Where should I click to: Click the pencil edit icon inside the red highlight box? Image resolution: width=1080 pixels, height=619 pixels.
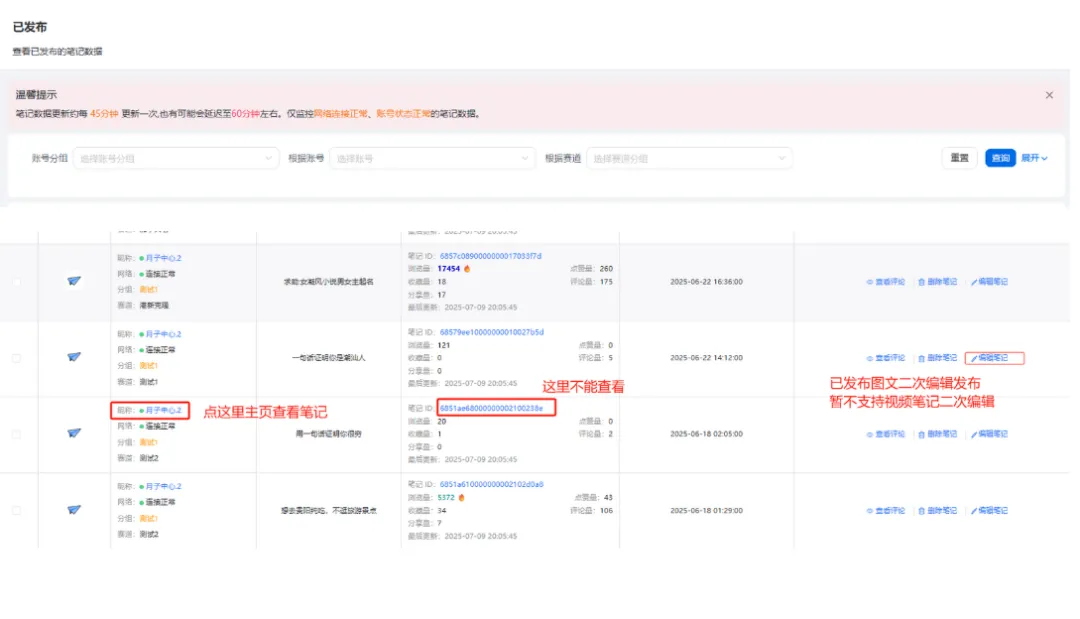point(975,357)
